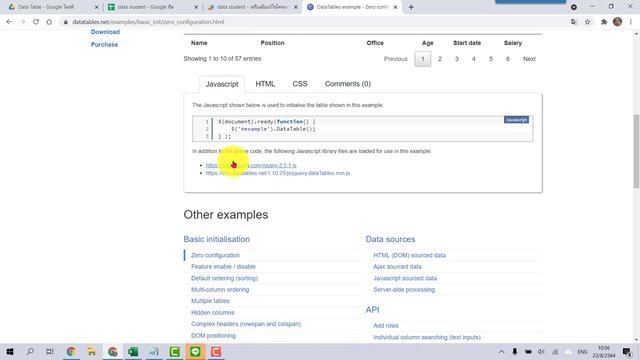Viewport: 640px width, 360px height.
Task: Go to table page 2
Action: click(x=440, y=59)
